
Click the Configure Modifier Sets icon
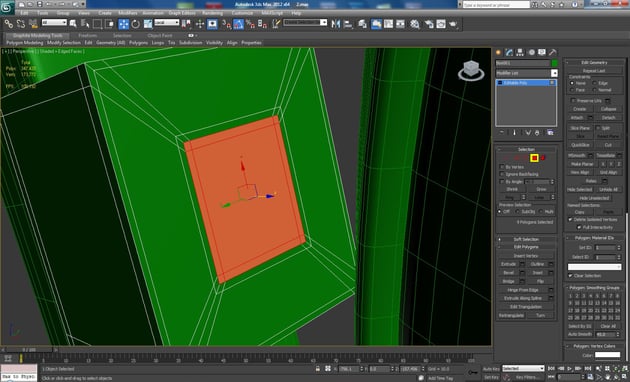click(x=550, y=133)
